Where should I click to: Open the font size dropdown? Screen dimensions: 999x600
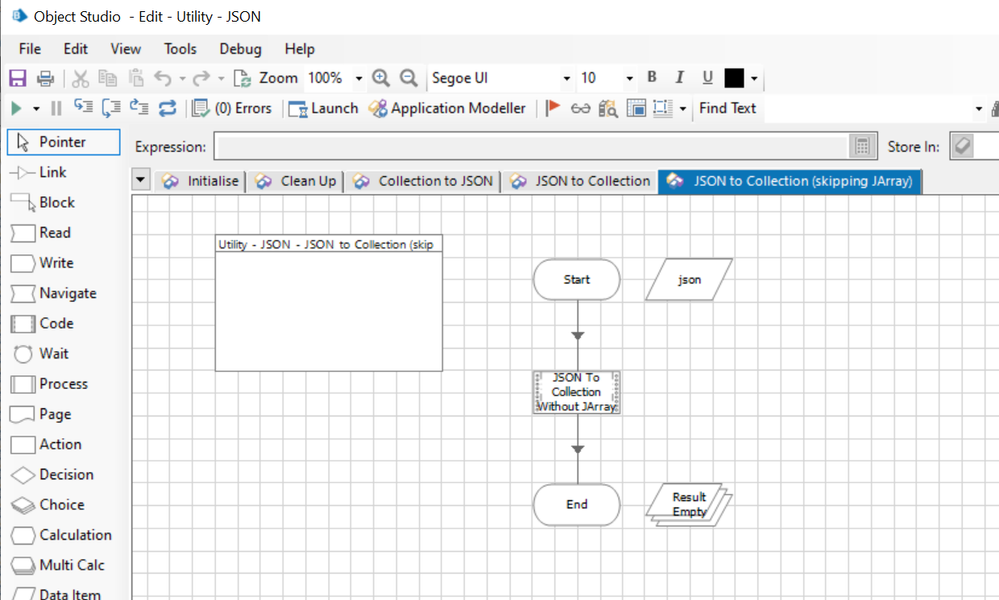click(x=629, y=78)
